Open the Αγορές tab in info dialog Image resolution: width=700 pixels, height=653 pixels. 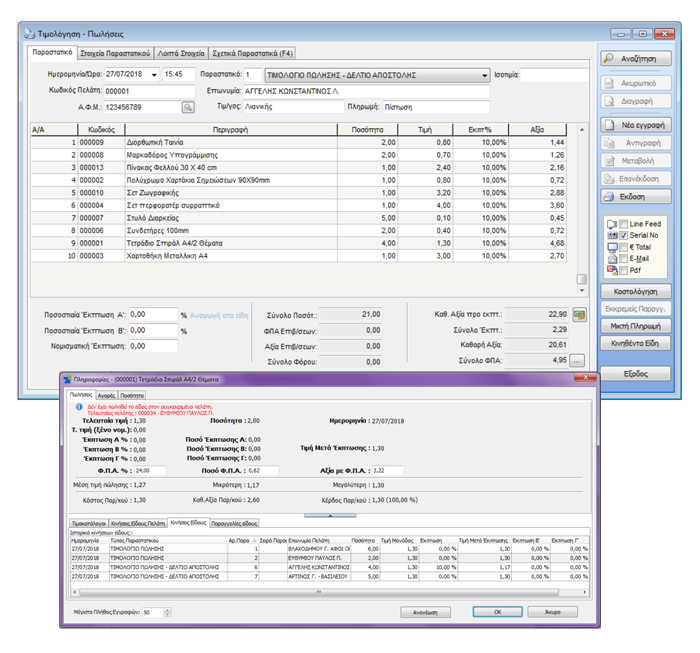[105, 396]
